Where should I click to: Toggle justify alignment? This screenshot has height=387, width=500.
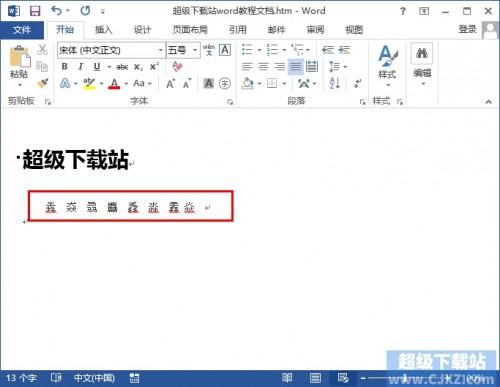[x=296, y=66]
